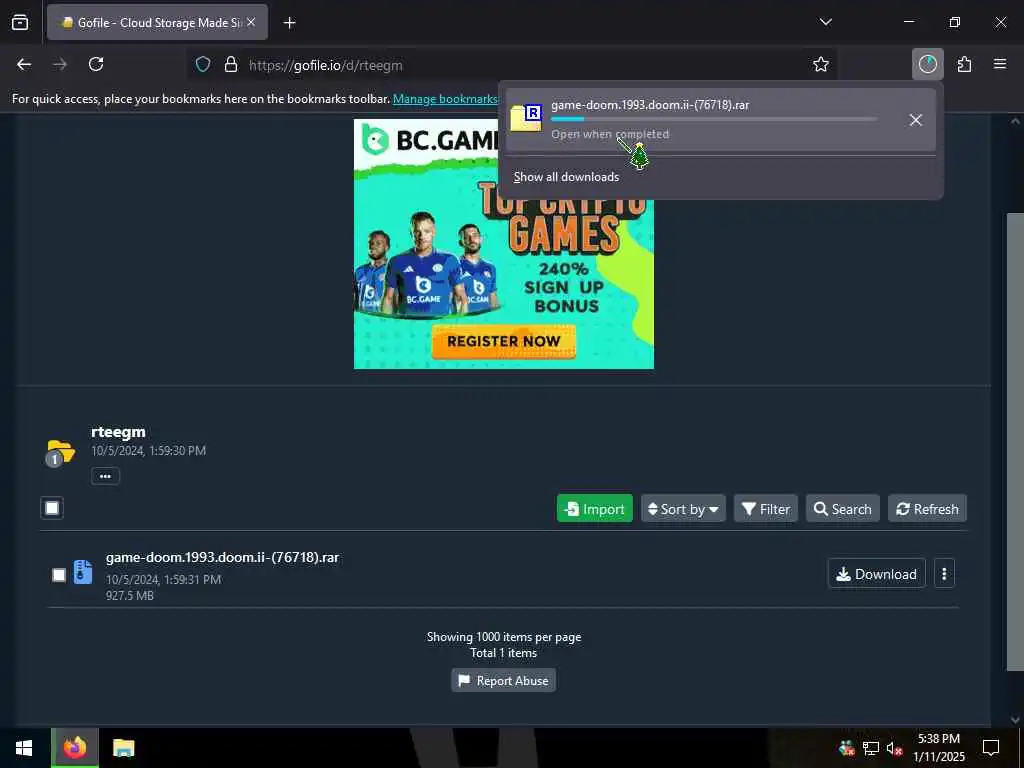Click the scrollbar down arrow
Viewport: 1024px width, 768px height.
1015,719
